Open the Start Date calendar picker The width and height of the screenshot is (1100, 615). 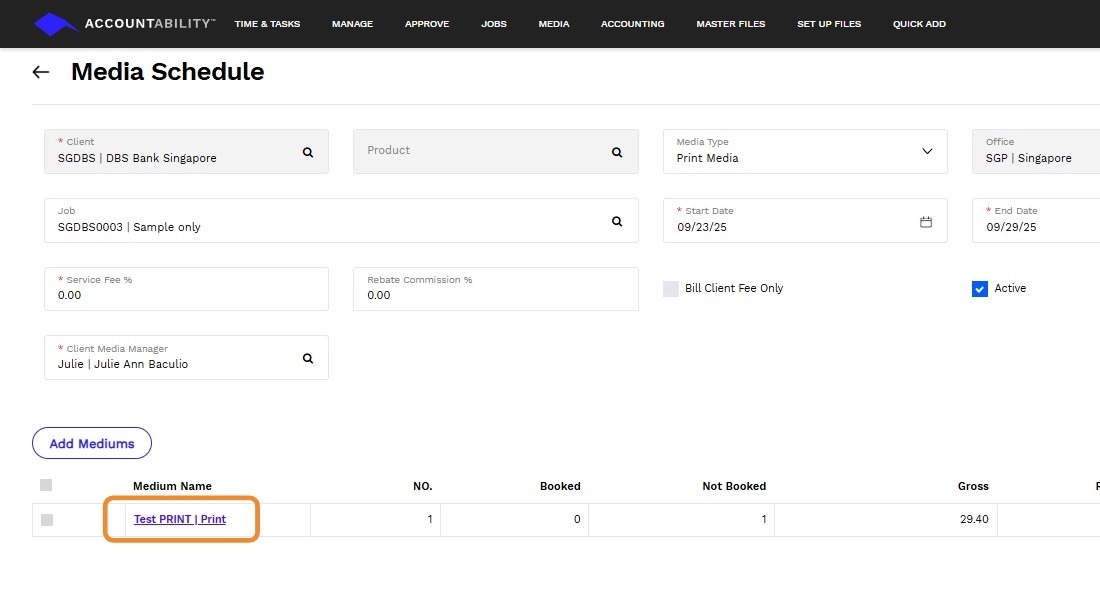(x=926, y=222)
